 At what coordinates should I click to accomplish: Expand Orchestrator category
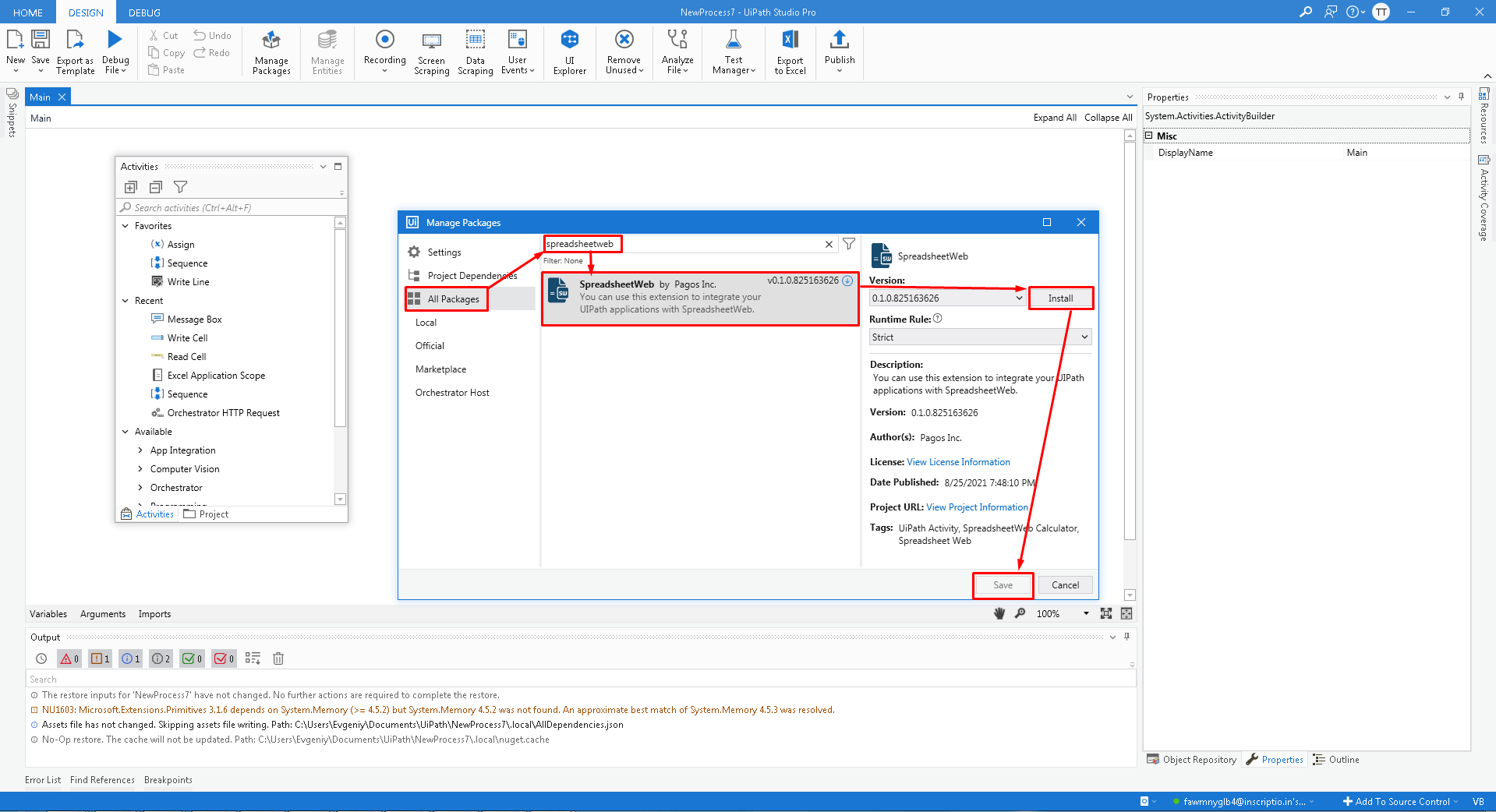(x=140, y=488)
